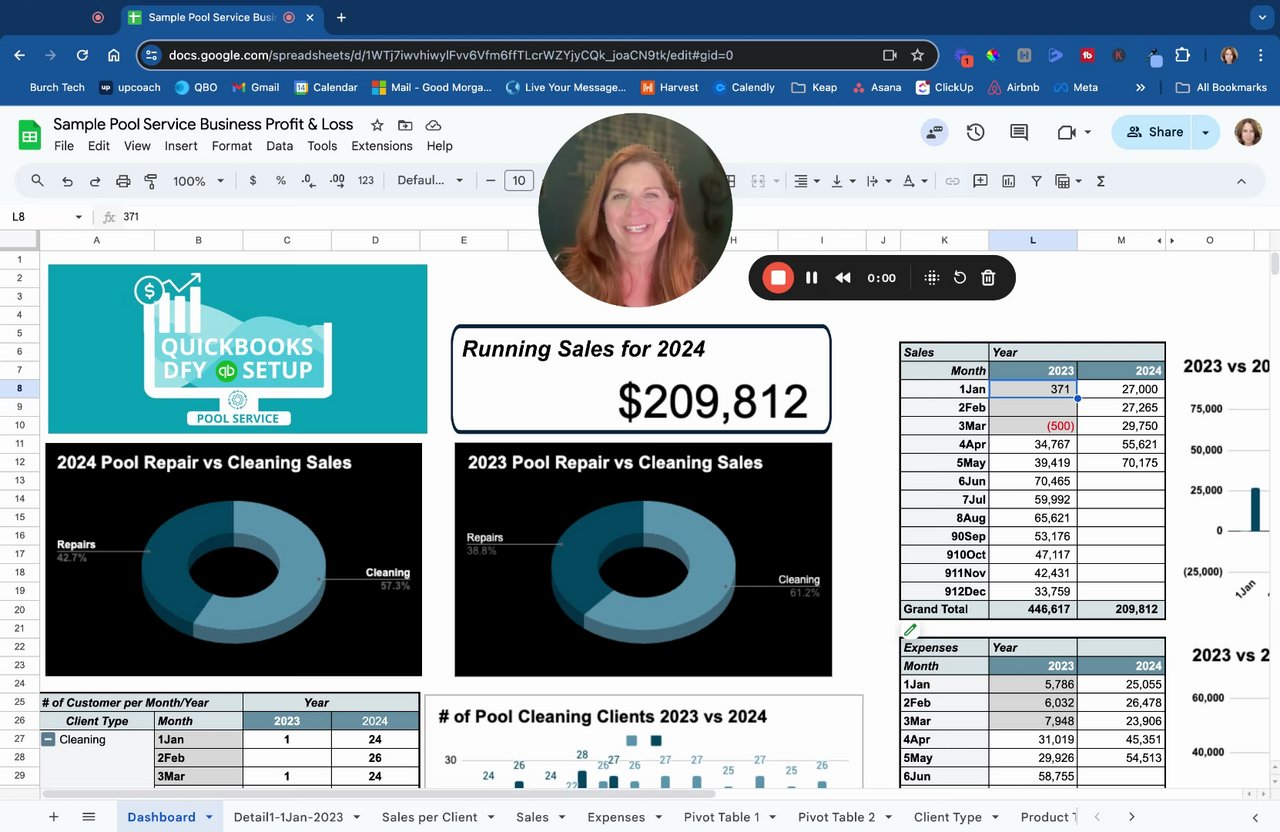Viewport: 1280px width, 832px height.
Task: Activate the paint format tool
Action: point(151,181)
